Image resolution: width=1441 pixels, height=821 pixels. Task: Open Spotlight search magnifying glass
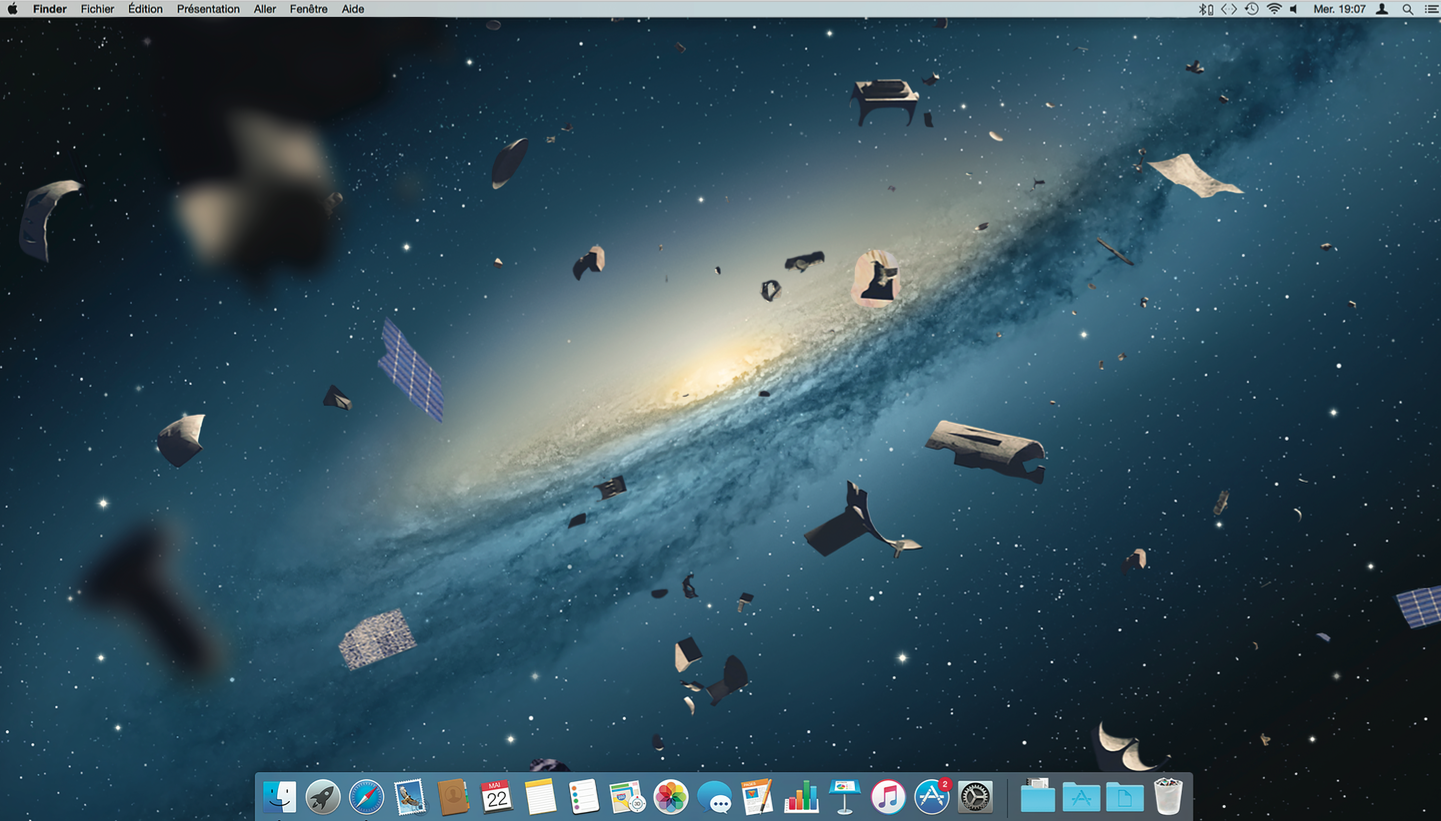1408,9
